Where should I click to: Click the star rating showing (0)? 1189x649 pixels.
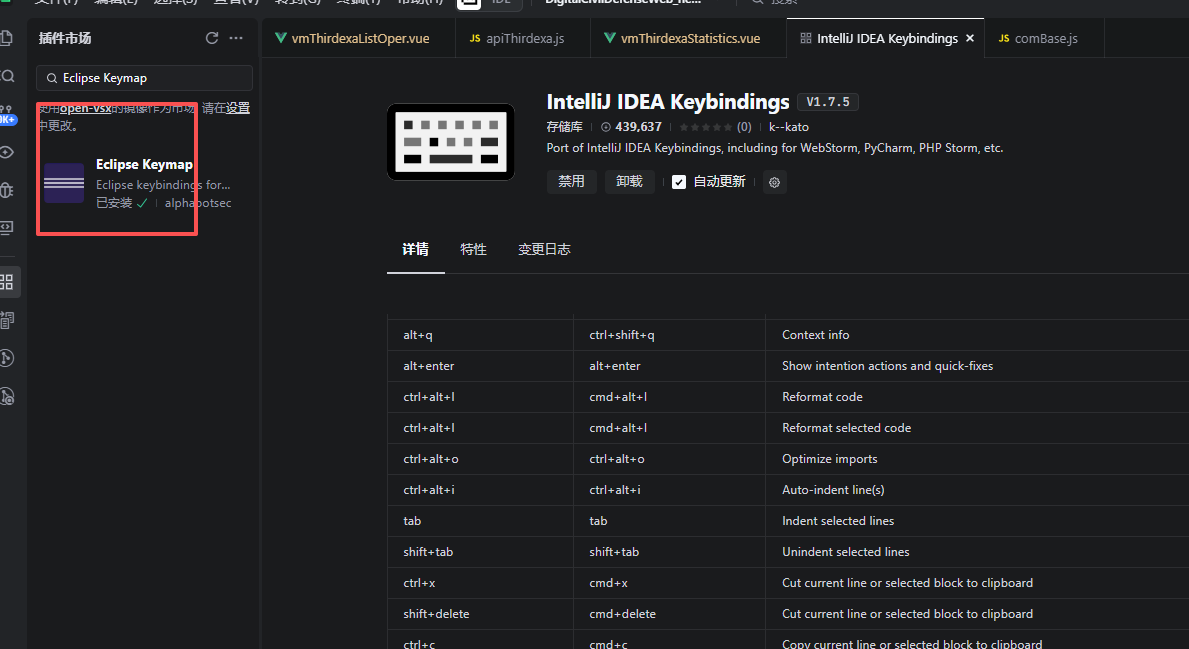pyautogui.click(x=715, y=127)
